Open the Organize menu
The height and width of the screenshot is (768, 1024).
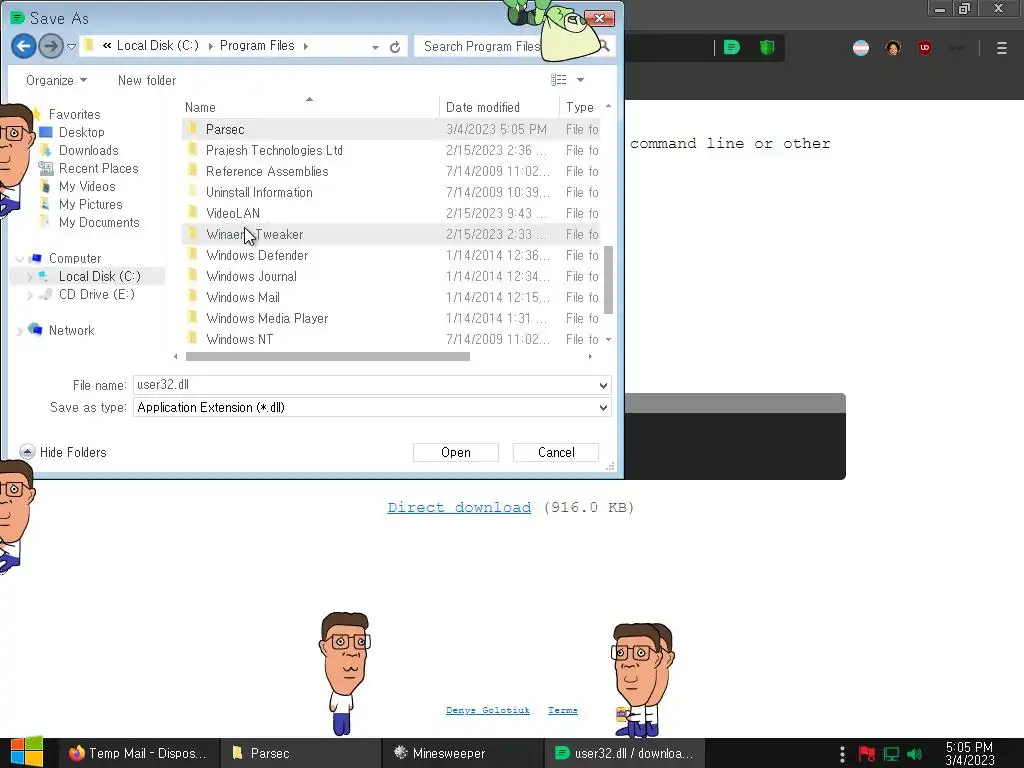point(56,80)
